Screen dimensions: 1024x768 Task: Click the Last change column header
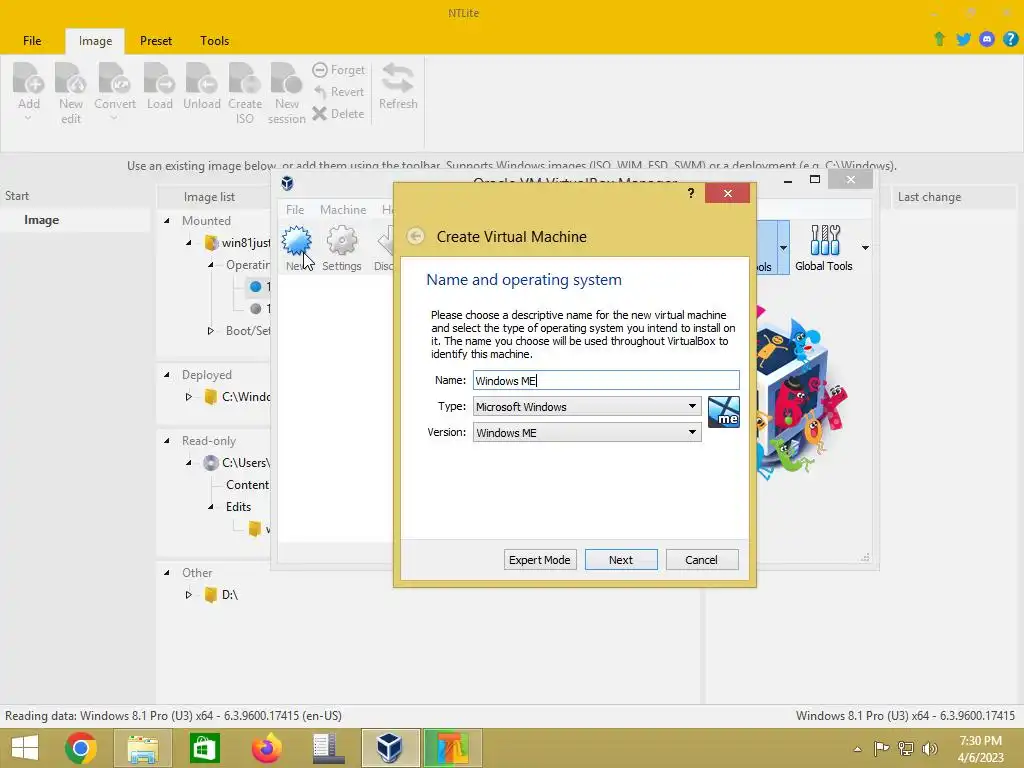coord(929,197)
